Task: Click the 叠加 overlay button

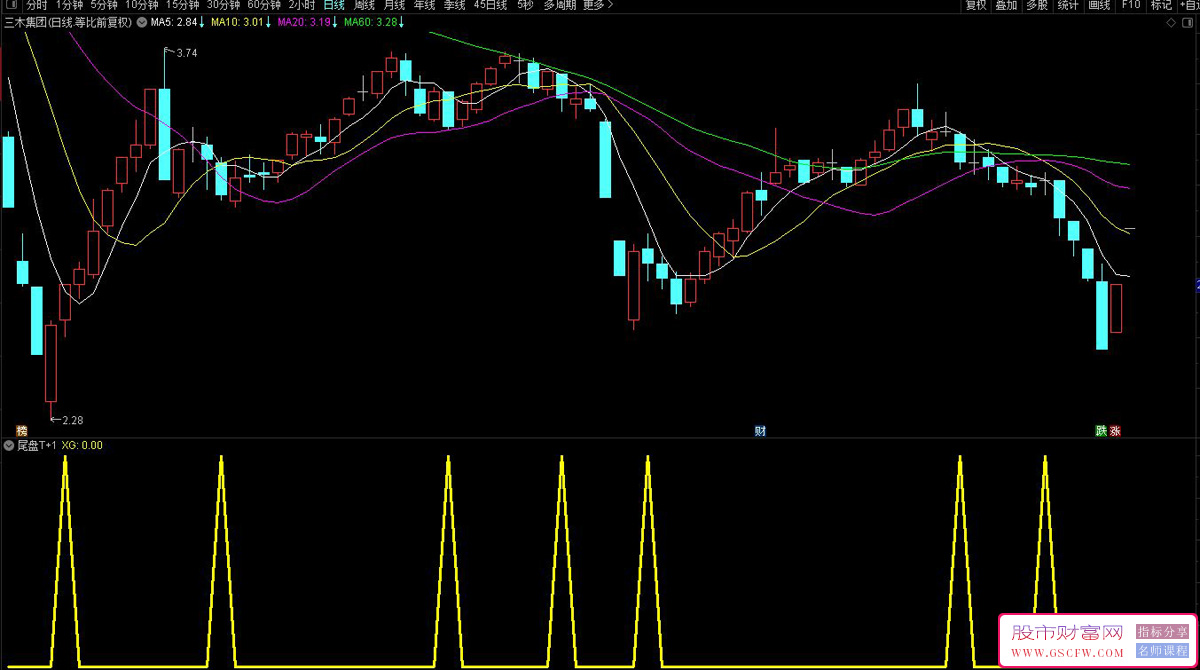Action: pyautogui.click(x=1006, y=5)
